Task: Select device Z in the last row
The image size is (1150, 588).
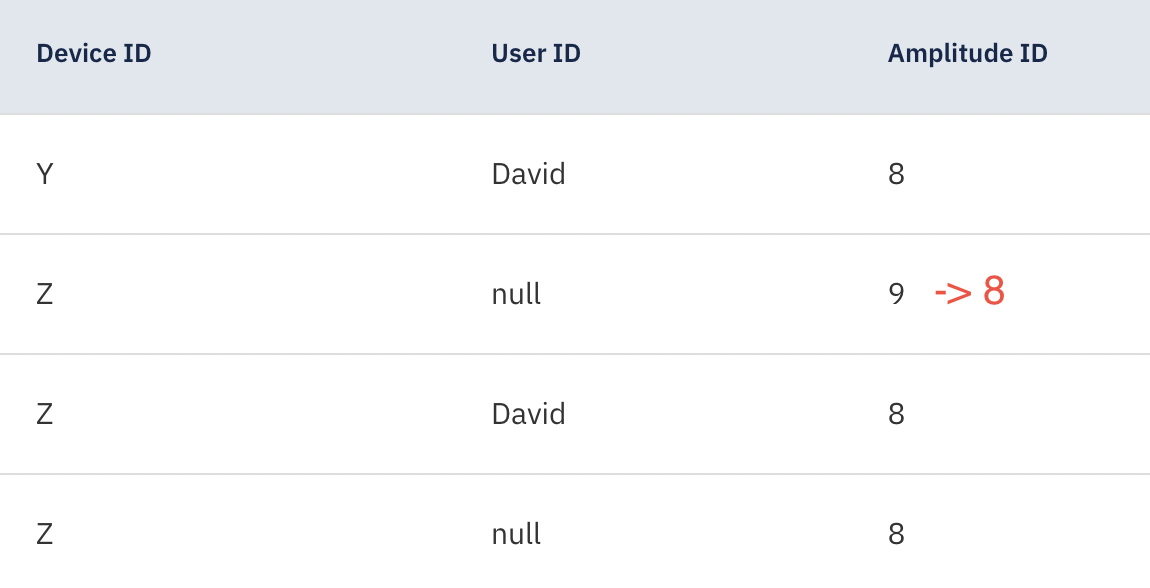Action: pyautogui.click(x=44, y=534)
